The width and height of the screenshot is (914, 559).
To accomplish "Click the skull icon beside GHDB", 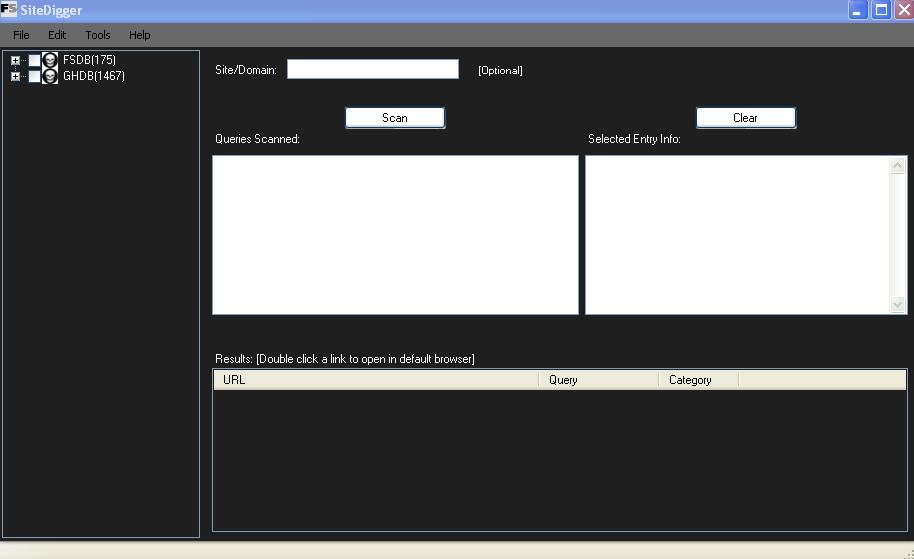I will coord(50,76).
